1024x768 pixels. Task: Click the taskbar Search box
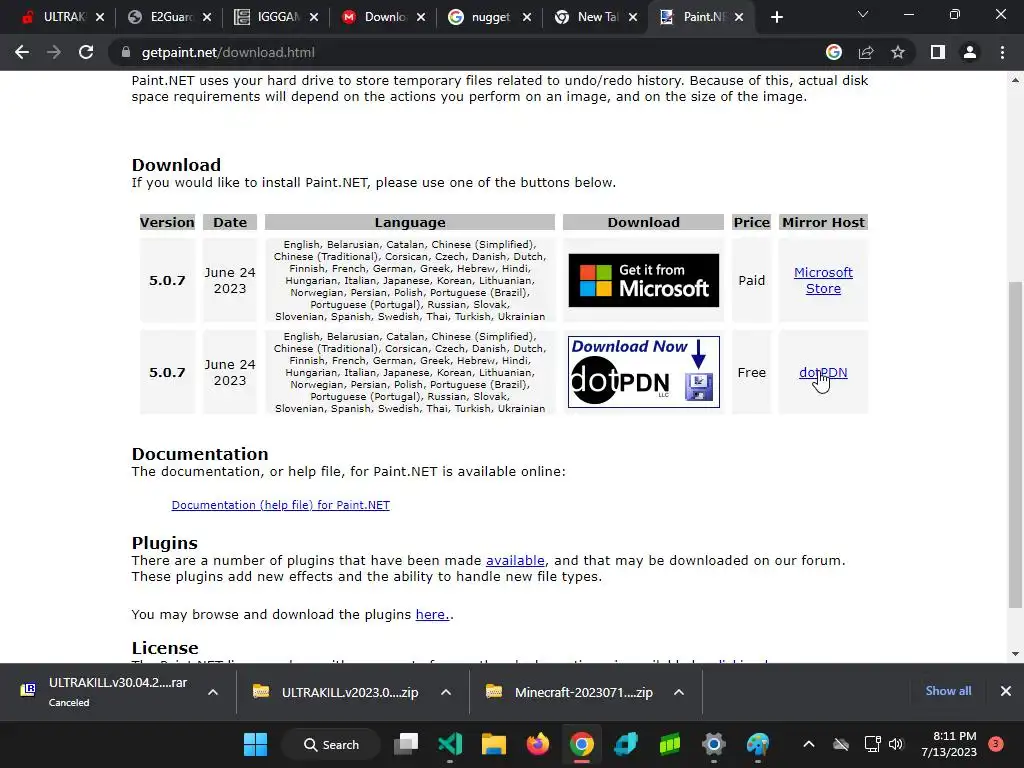(x=331, y=744)
